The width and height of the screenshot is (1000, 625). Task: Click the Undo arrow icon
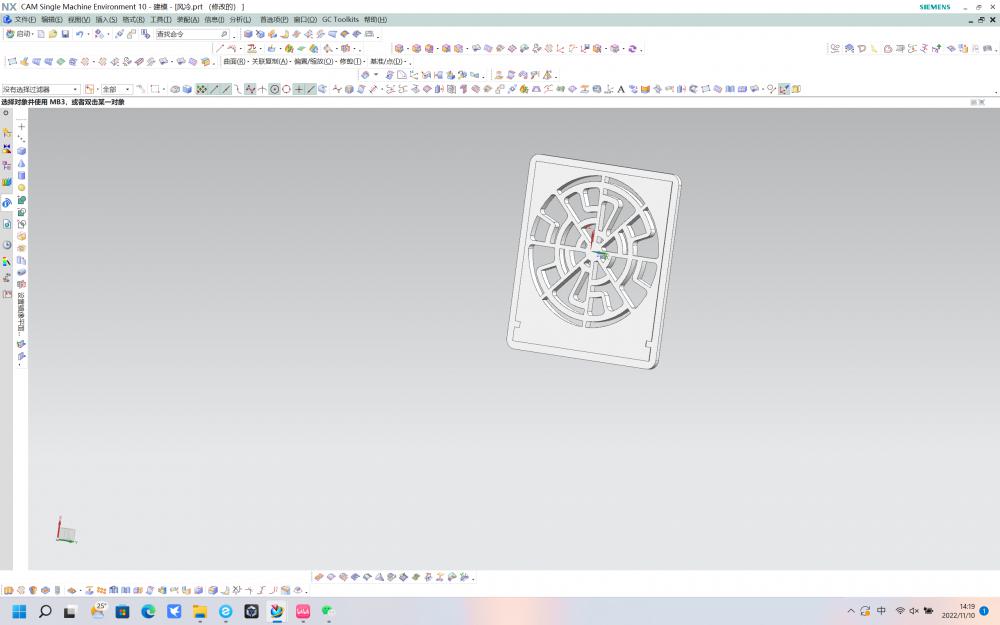coord(80,34)
